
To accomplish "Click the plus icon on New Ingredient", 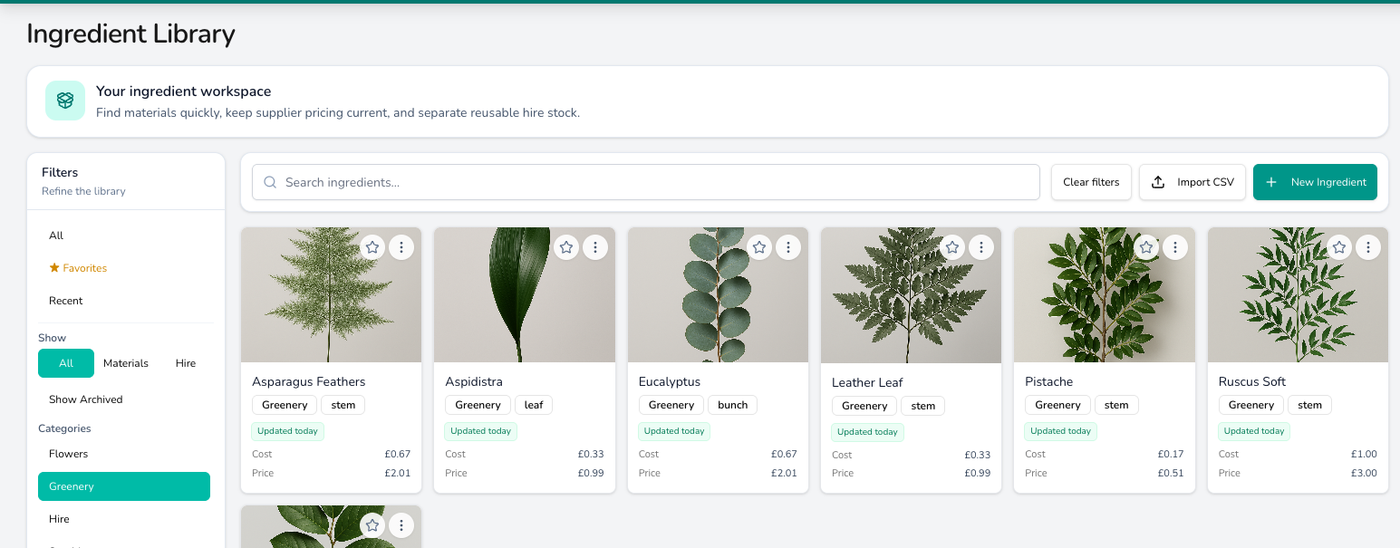I will click(x=1271, y=182).
